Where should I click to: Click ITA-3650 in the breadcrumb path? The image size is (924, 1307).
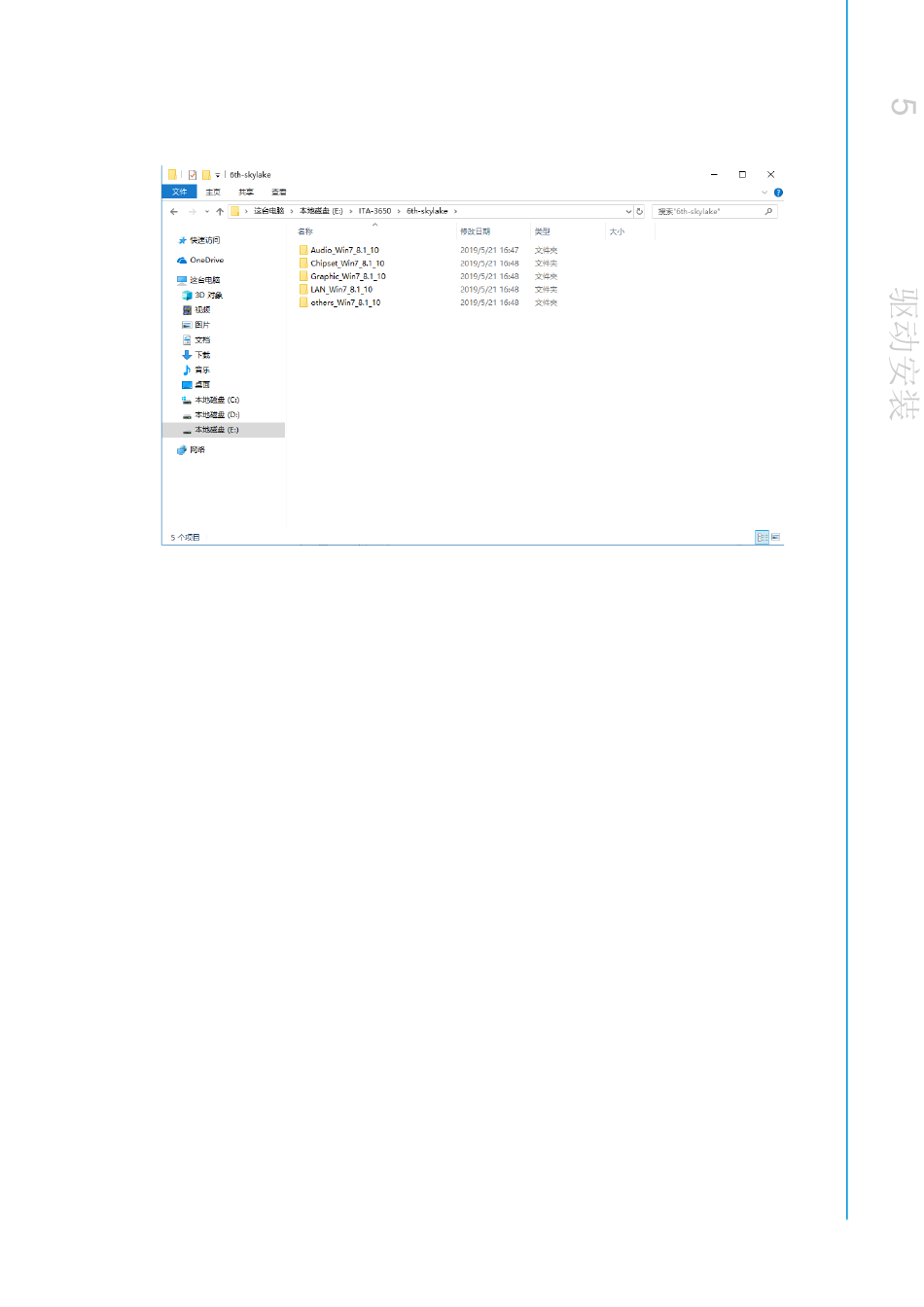[x=374, y=211]
